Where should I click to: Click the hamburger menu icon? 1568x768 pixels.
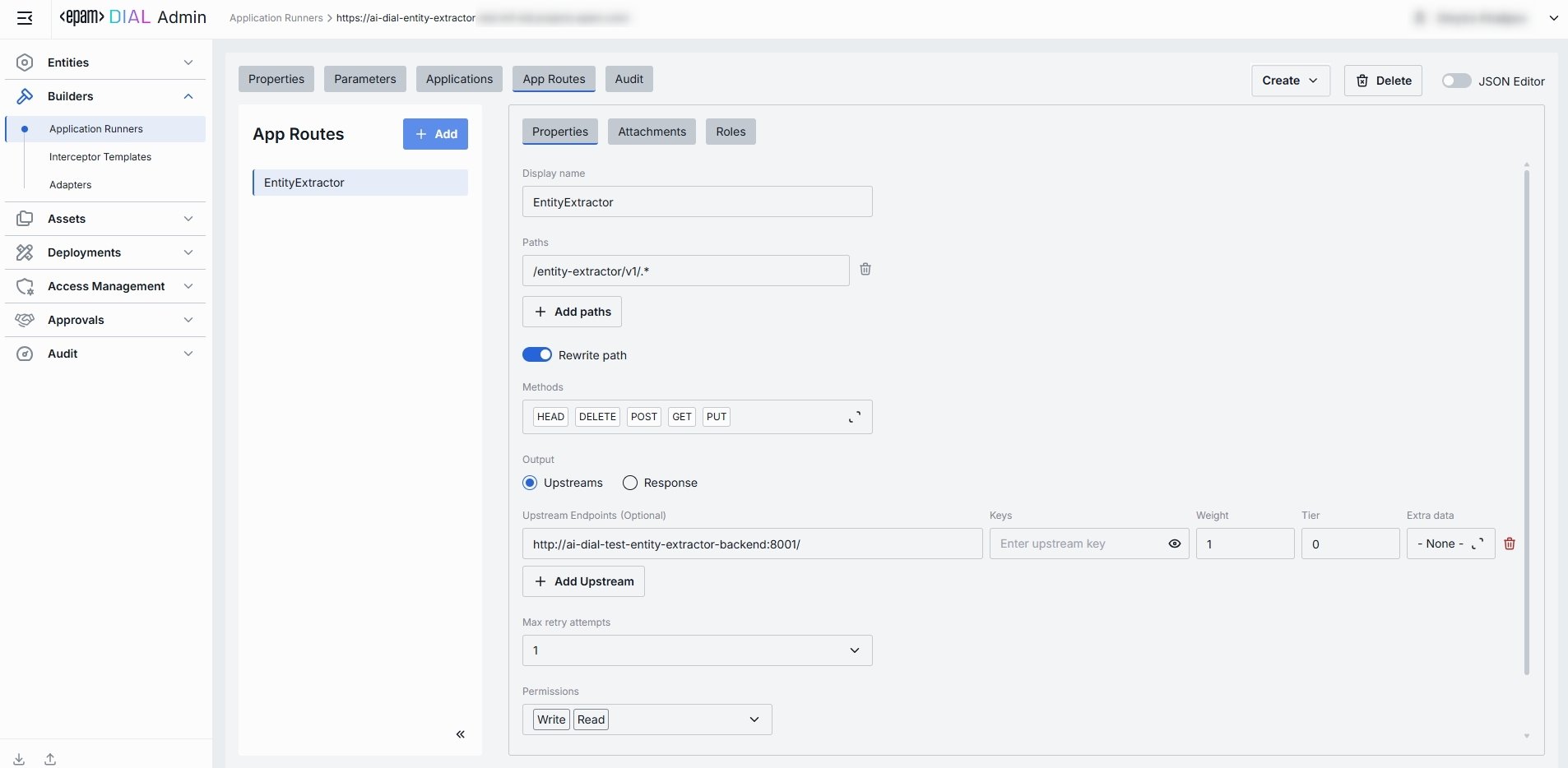[x=25, y=18]
